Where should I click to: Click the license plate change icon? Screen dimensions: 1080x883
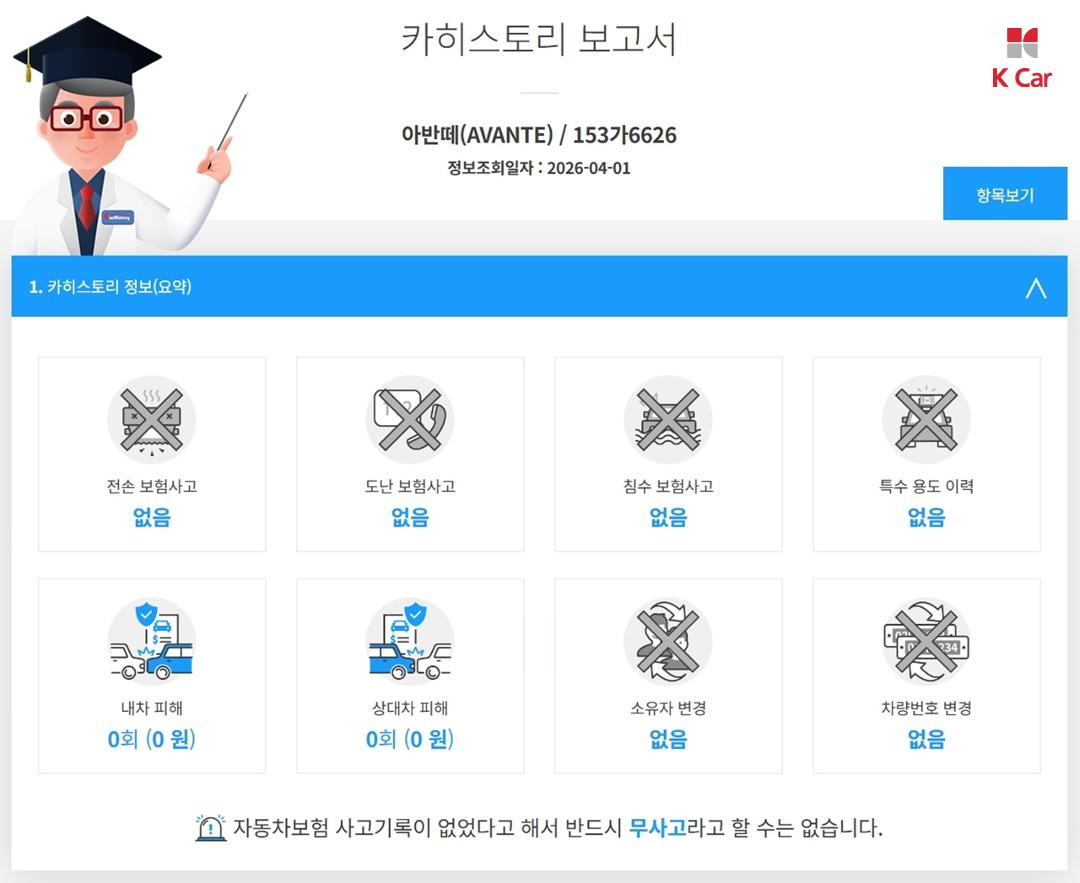point(926,641)
